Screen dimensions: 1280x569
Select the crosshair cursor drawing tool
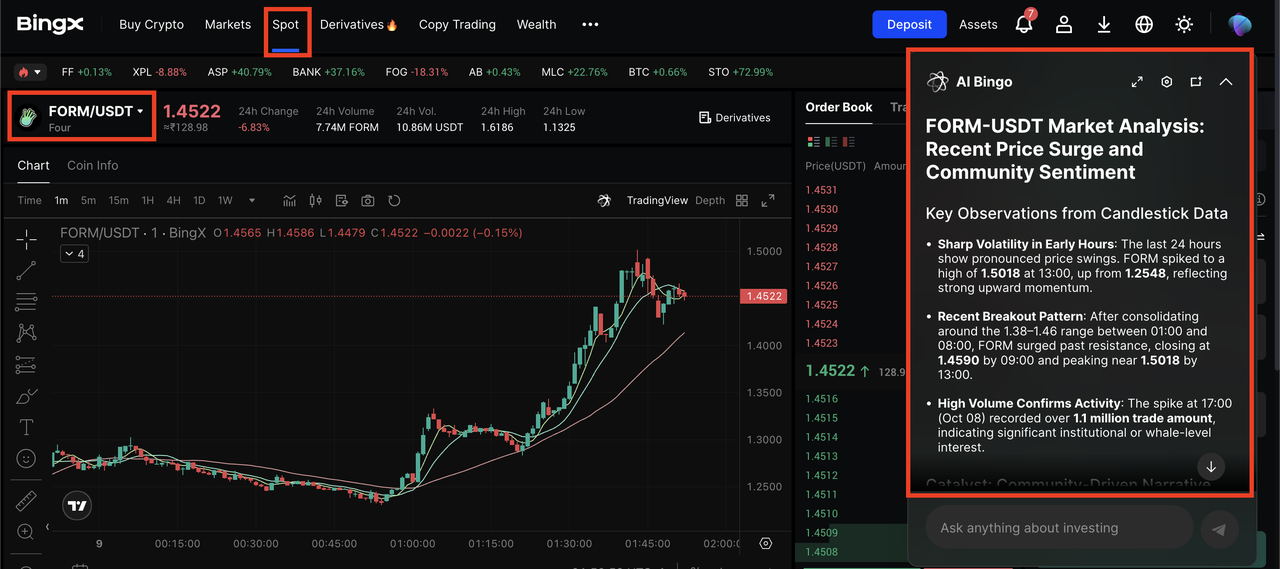(27, 238)
